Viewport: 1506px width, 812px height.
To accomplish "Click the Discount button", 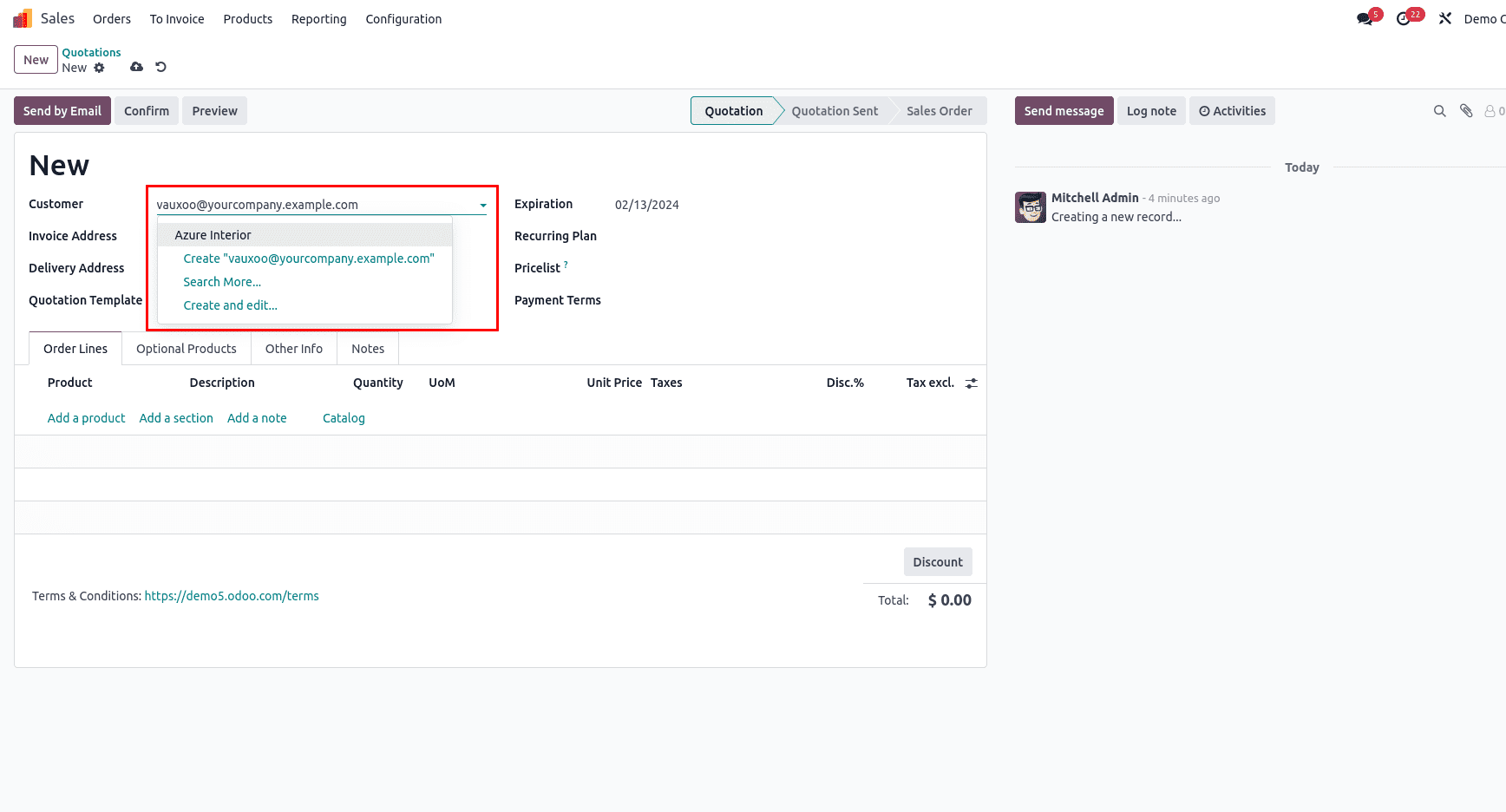I will point(938,562).
